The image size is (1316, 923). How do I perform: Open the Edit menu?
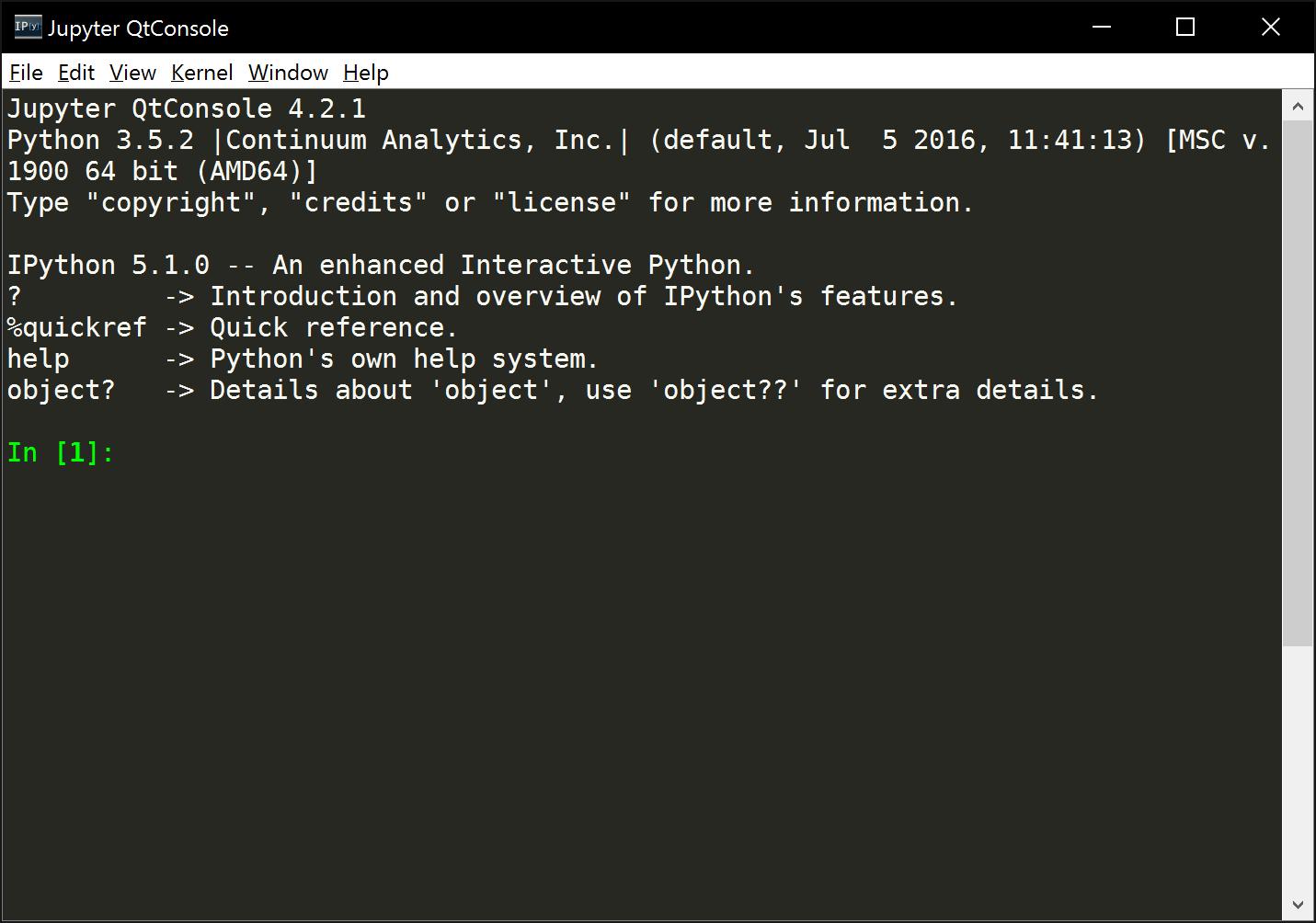[75, 73]
